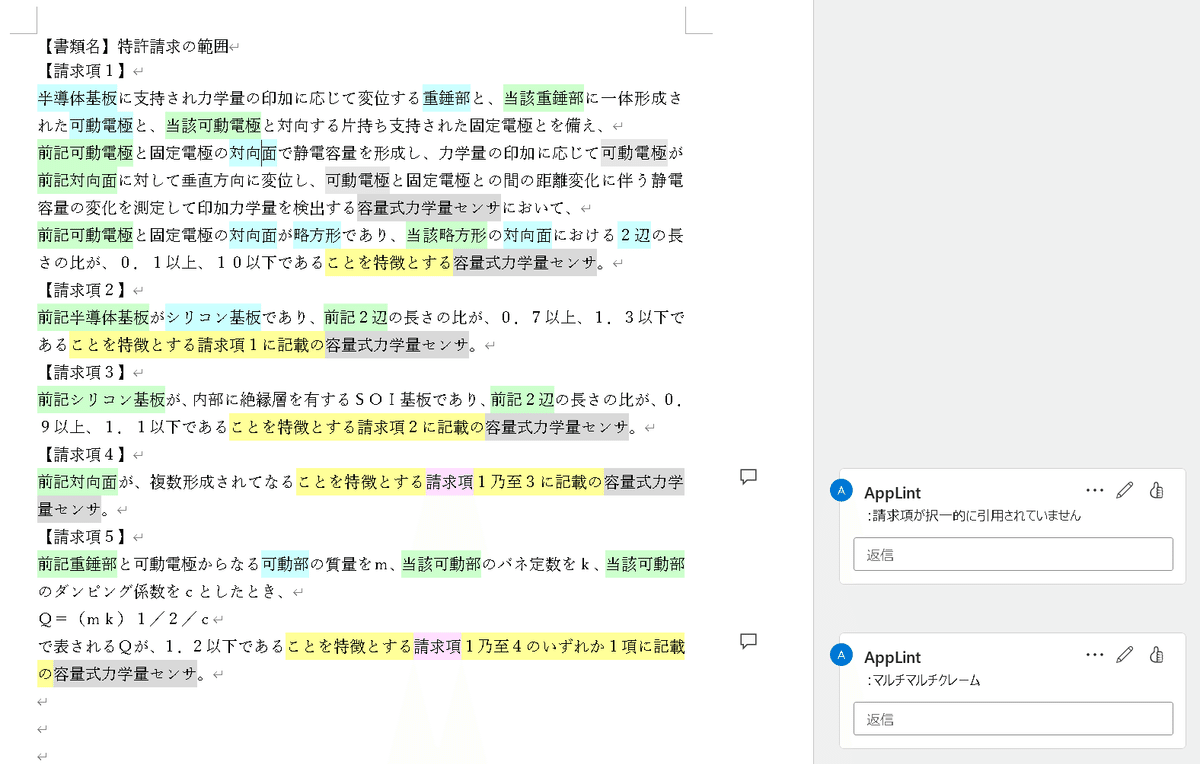Click the 【請求項5】 heading
Screen dimensions: 1200x764
pos(84,537)
